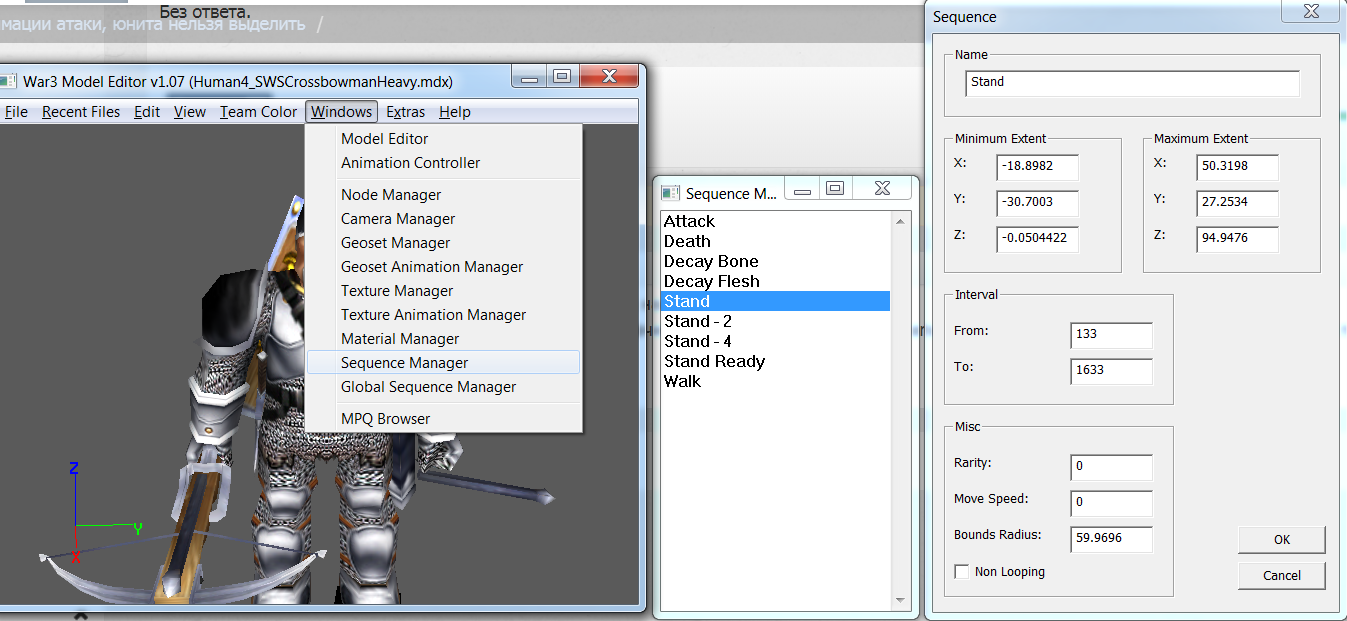1347x621 pixels.
Task: Open the Global Sequence Manager
Action: click(x=444, y=387)
